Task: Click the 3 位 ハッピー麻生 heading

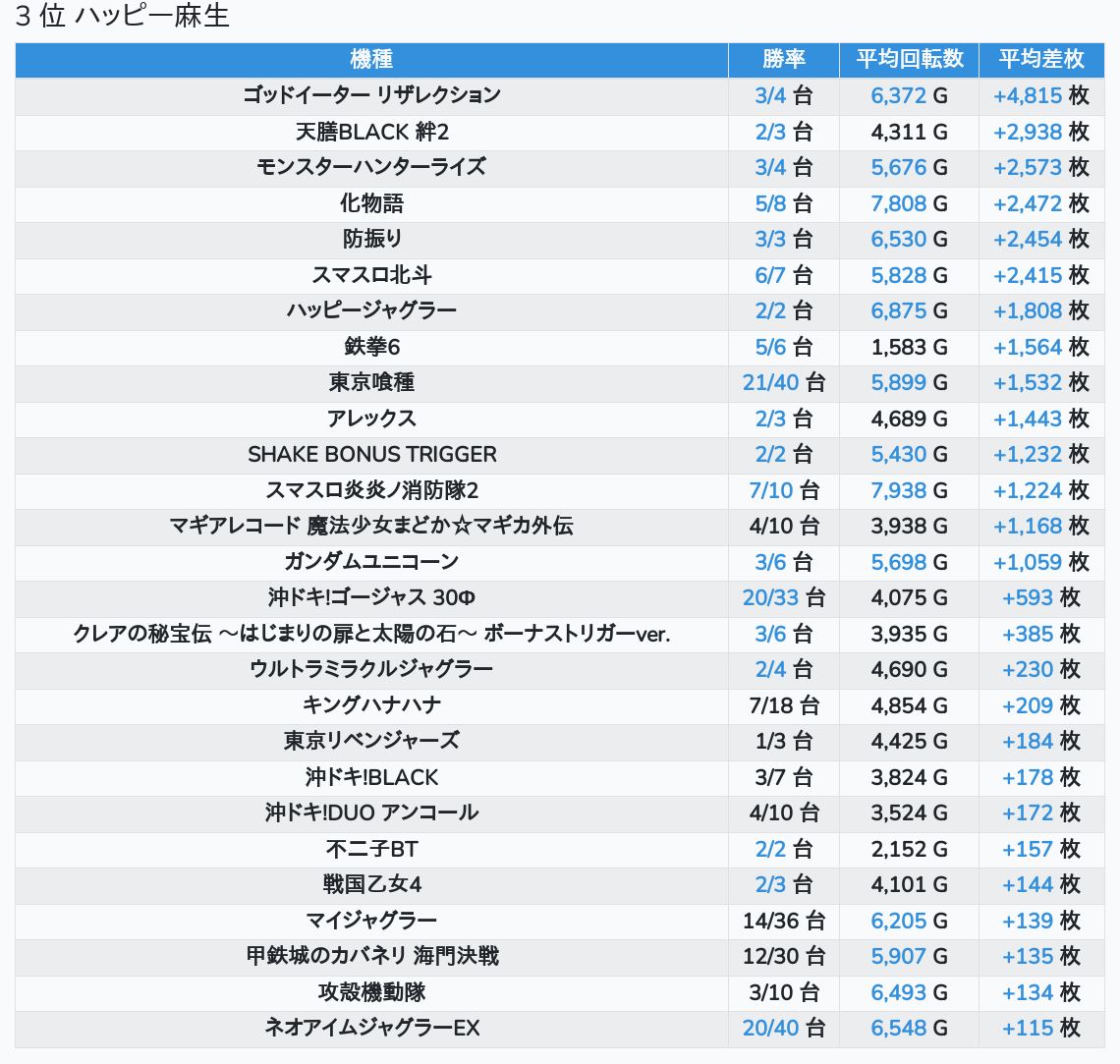Action: point(123,17)
